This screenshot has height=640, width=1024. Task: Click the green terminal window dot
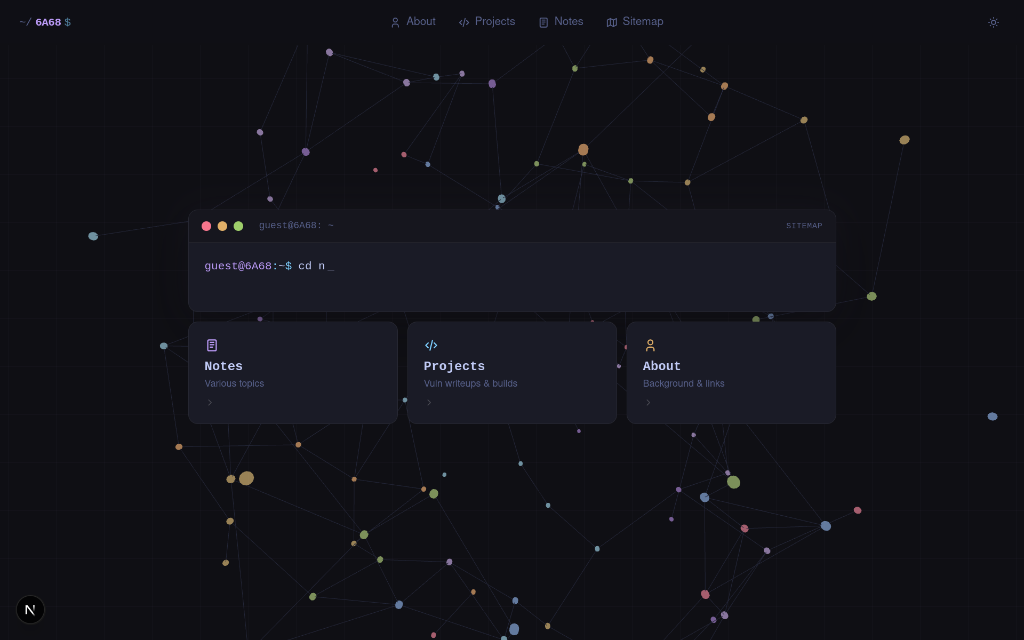click(238, 226)
